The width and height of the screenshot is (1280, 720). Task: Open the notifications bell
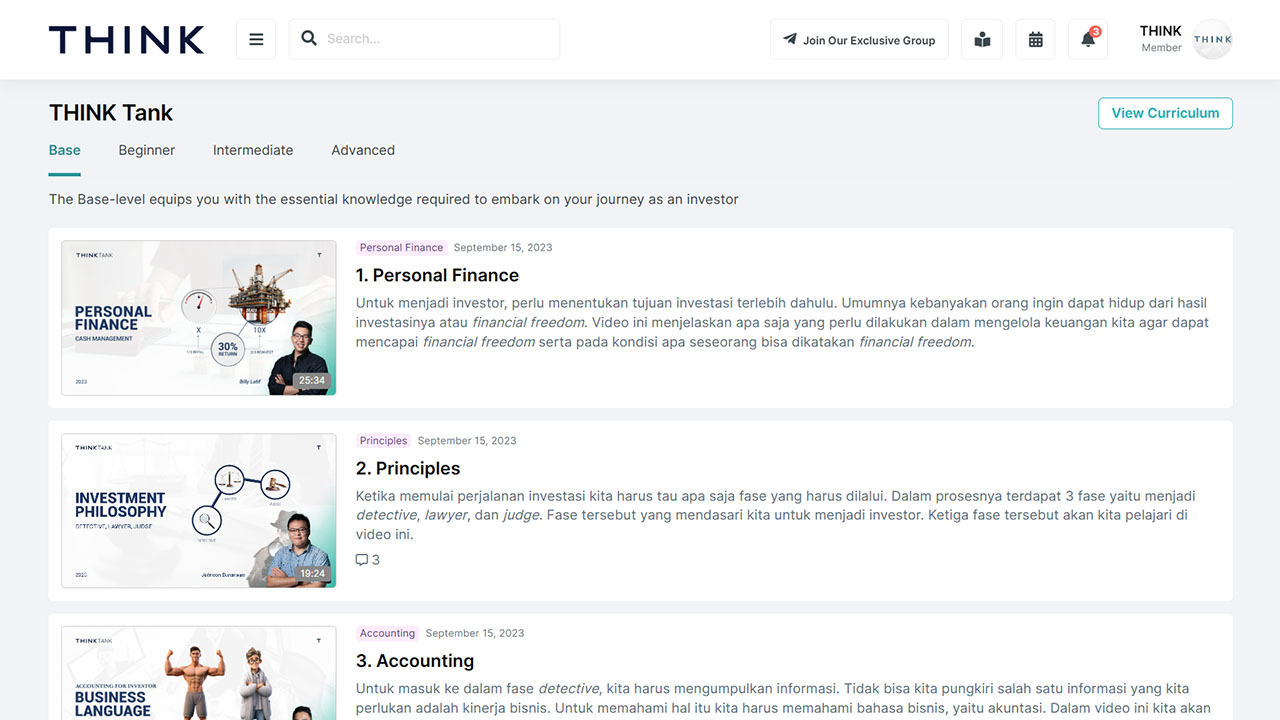click(x=1087, y=40)
